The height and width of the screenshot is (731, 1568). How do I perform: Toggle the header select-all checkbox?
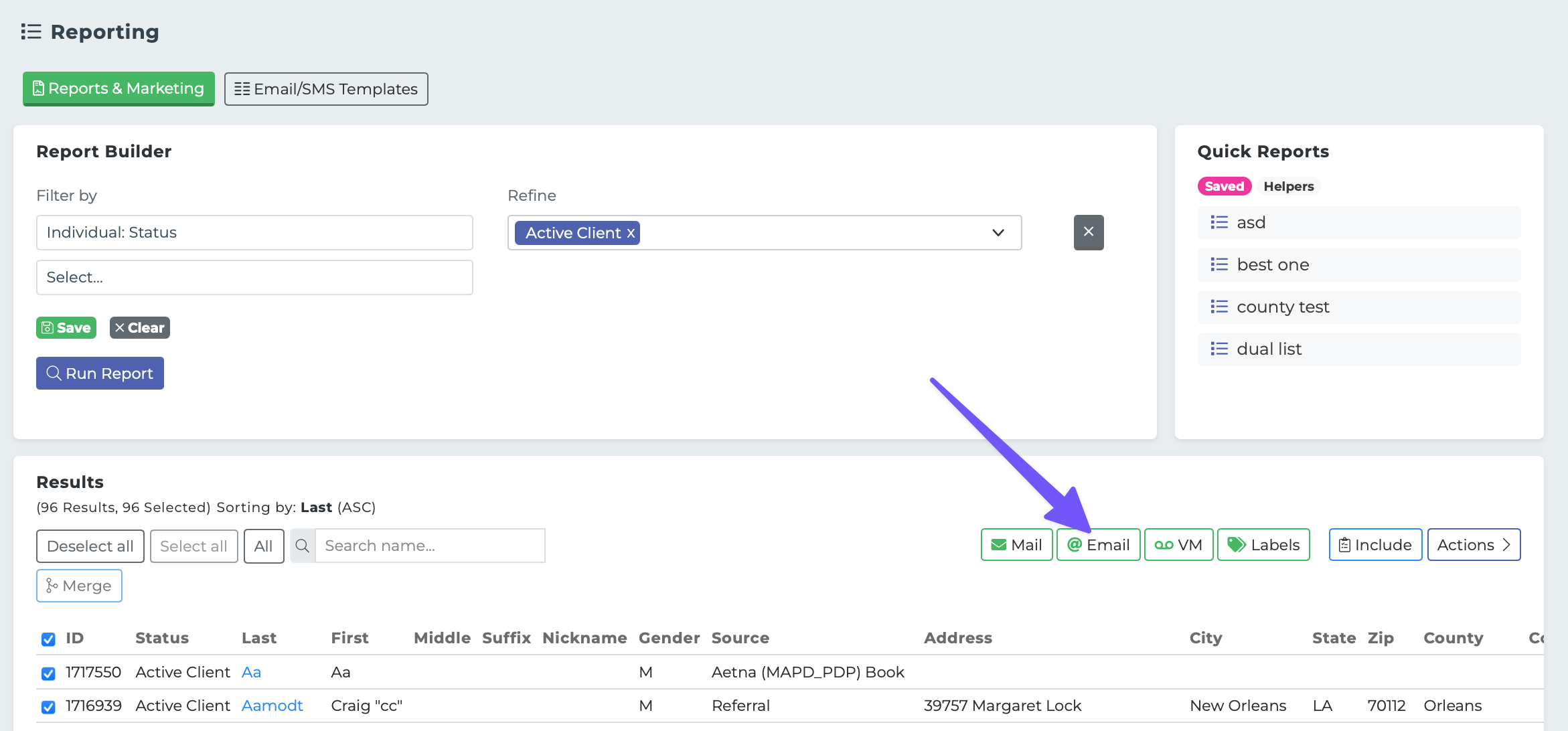click(48, 639)
